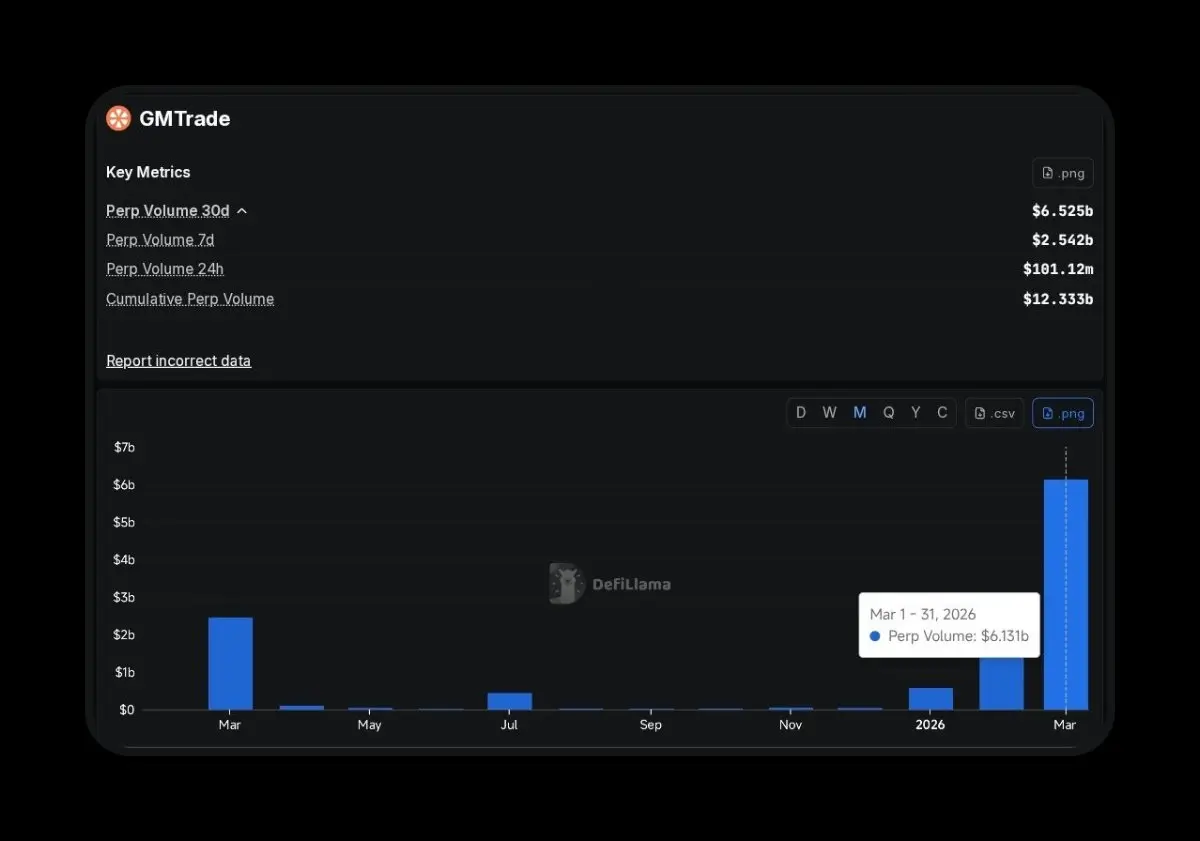The height and width of the screenshot is (841, 1200).
Task: Collapse the Perp Volume 30d chevron
Action: point(242,211)
